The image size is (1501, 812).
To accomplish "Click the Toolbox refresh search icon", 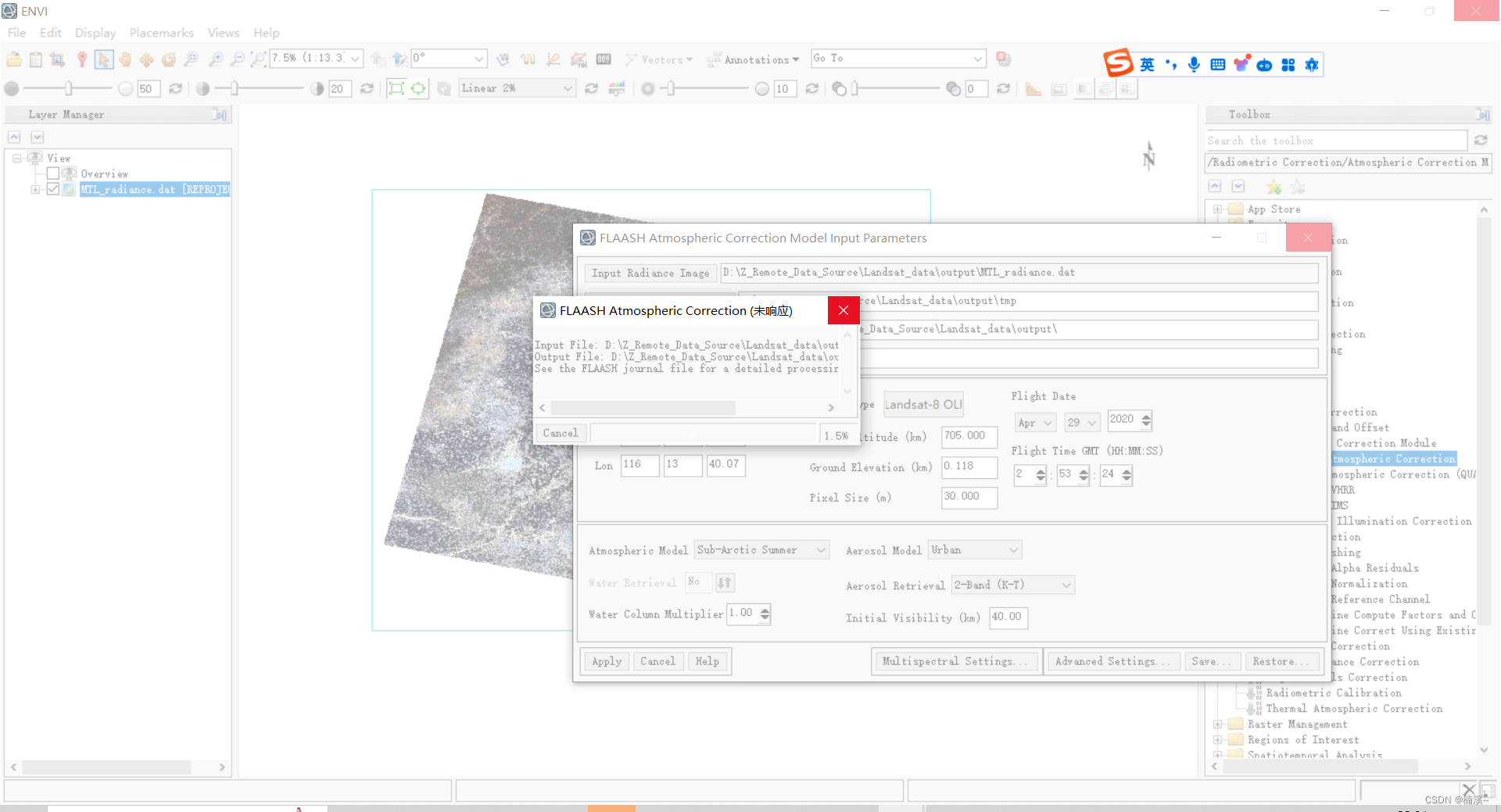I will (x=1481, y=141).
